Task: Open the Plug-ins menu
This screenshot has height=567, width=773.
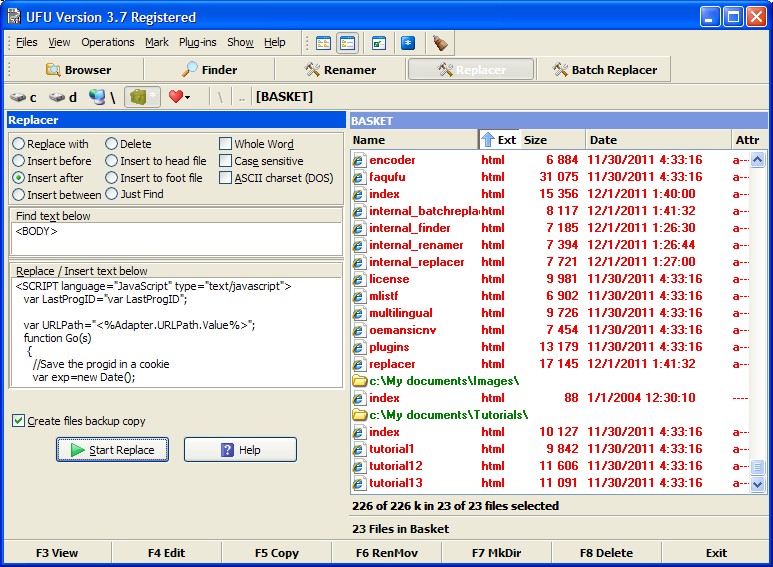Action: coord(197,43)
